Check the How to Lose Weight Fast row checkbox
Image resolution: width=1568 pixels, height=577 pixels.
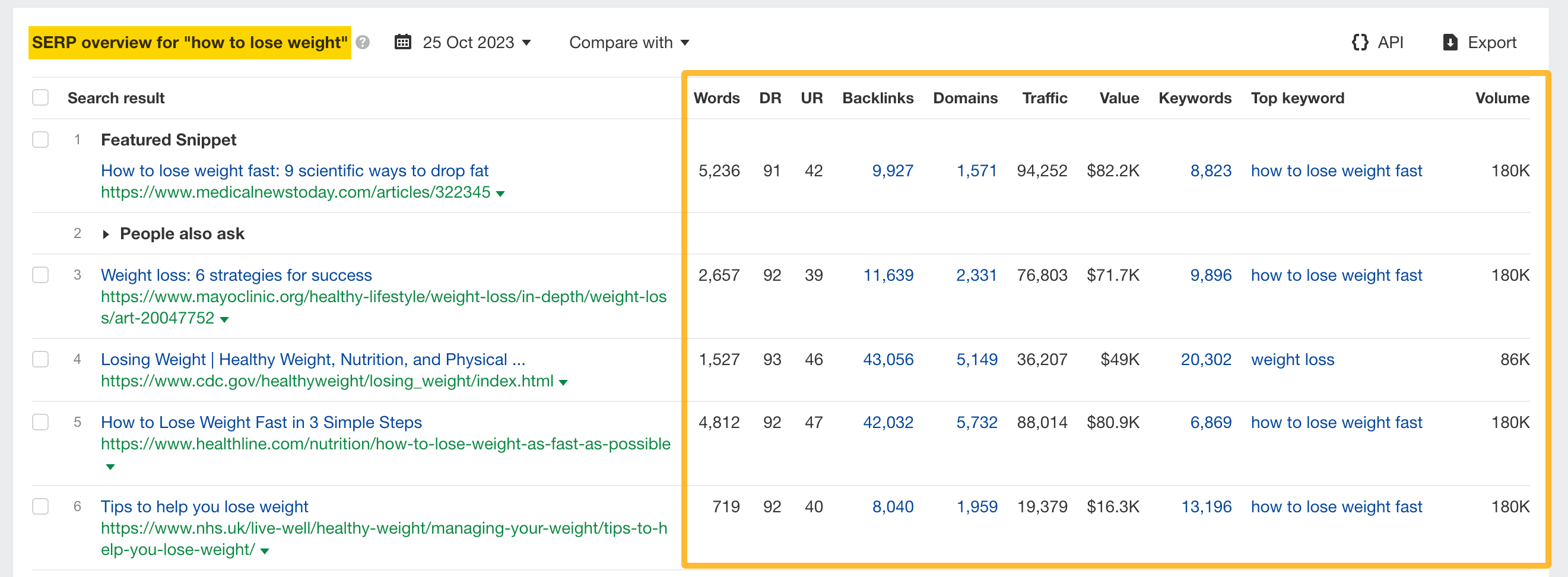(40, 422)
